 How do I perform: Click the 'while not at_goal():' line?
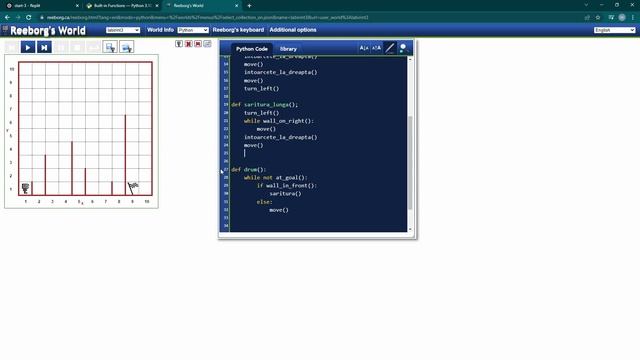[276, 178]
